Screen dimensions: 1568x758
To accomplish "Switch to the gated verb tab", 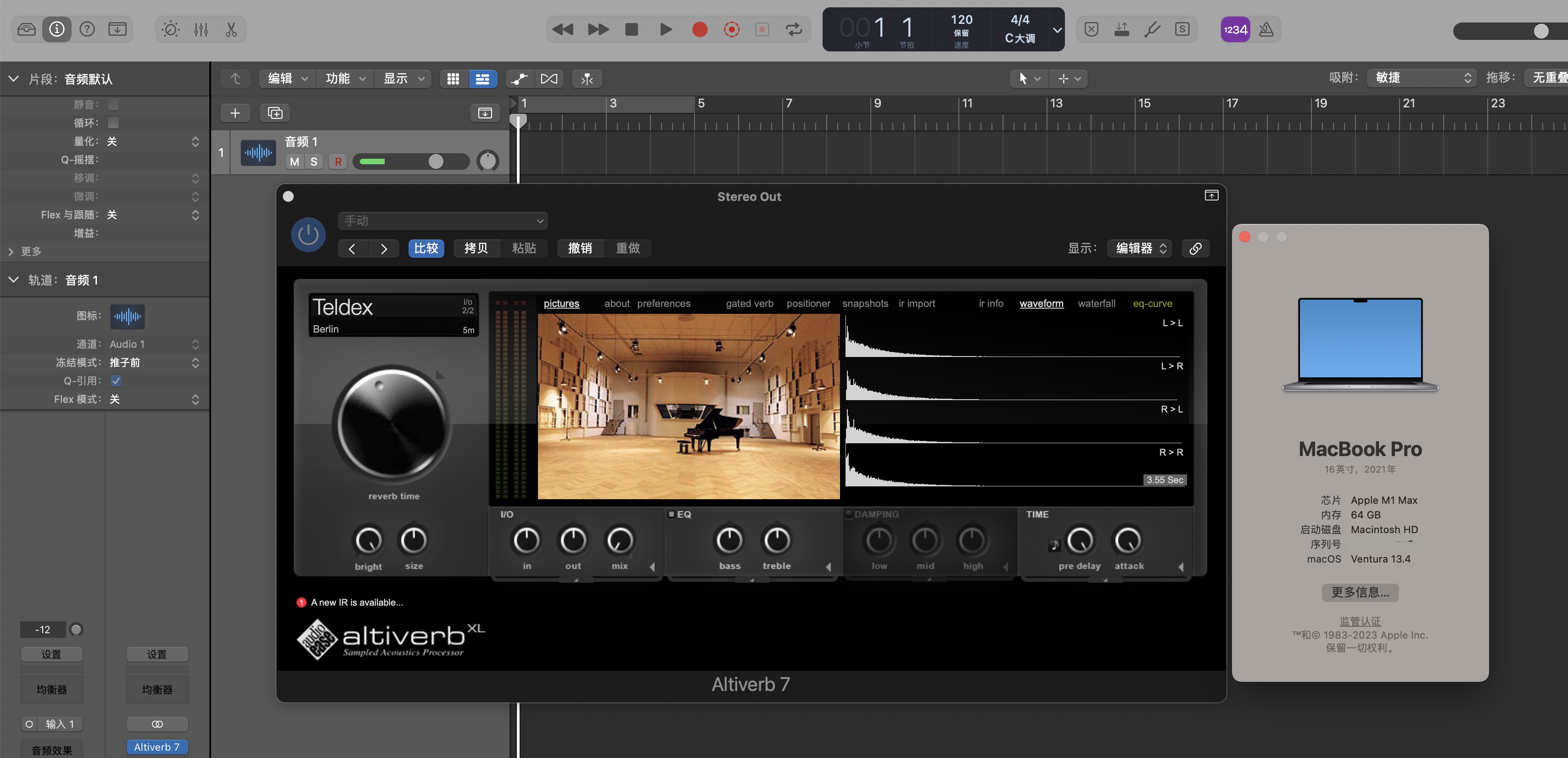I will pyautogui.click(x=749, y=304).
